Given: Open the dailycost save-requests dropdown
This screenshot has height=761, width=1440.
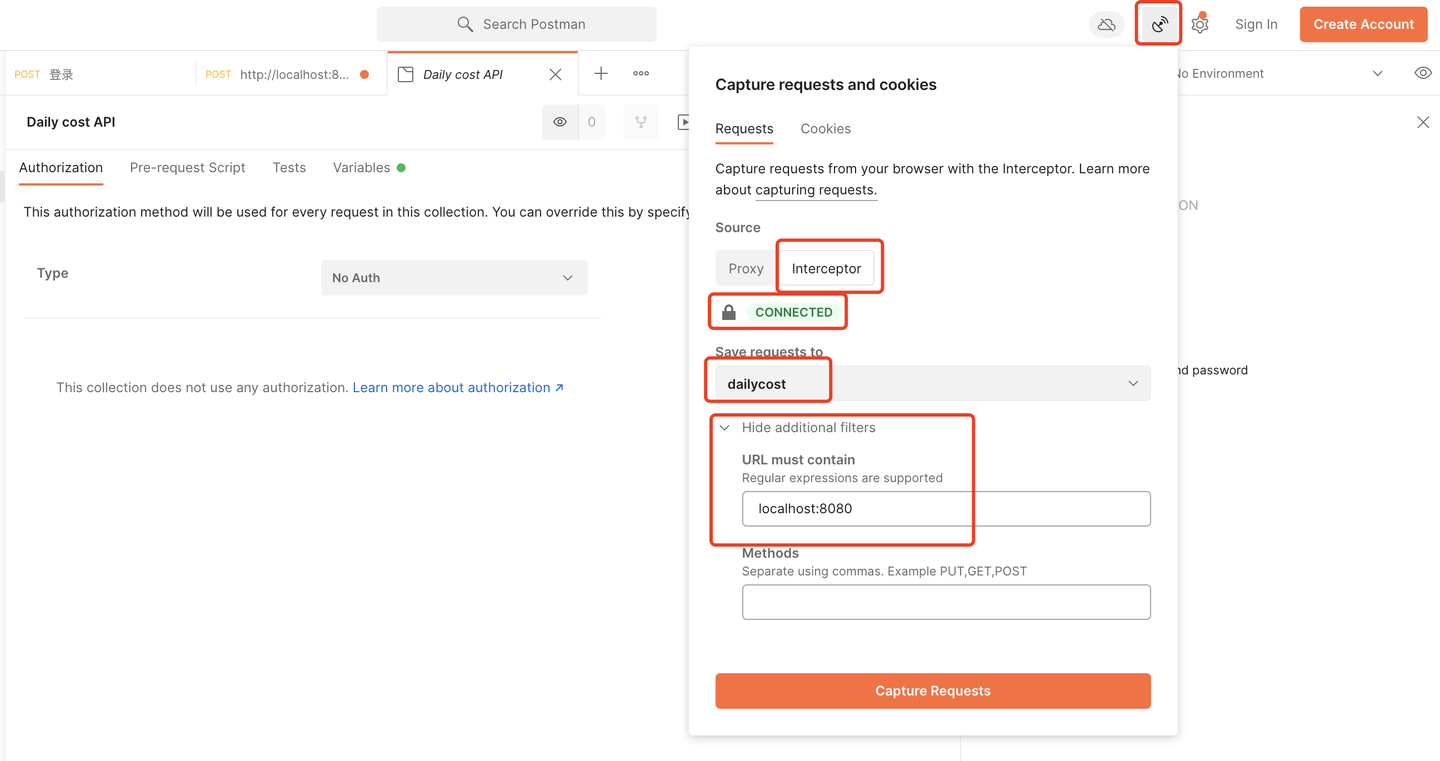Looking at the screenshot, I should coord(932,384).
